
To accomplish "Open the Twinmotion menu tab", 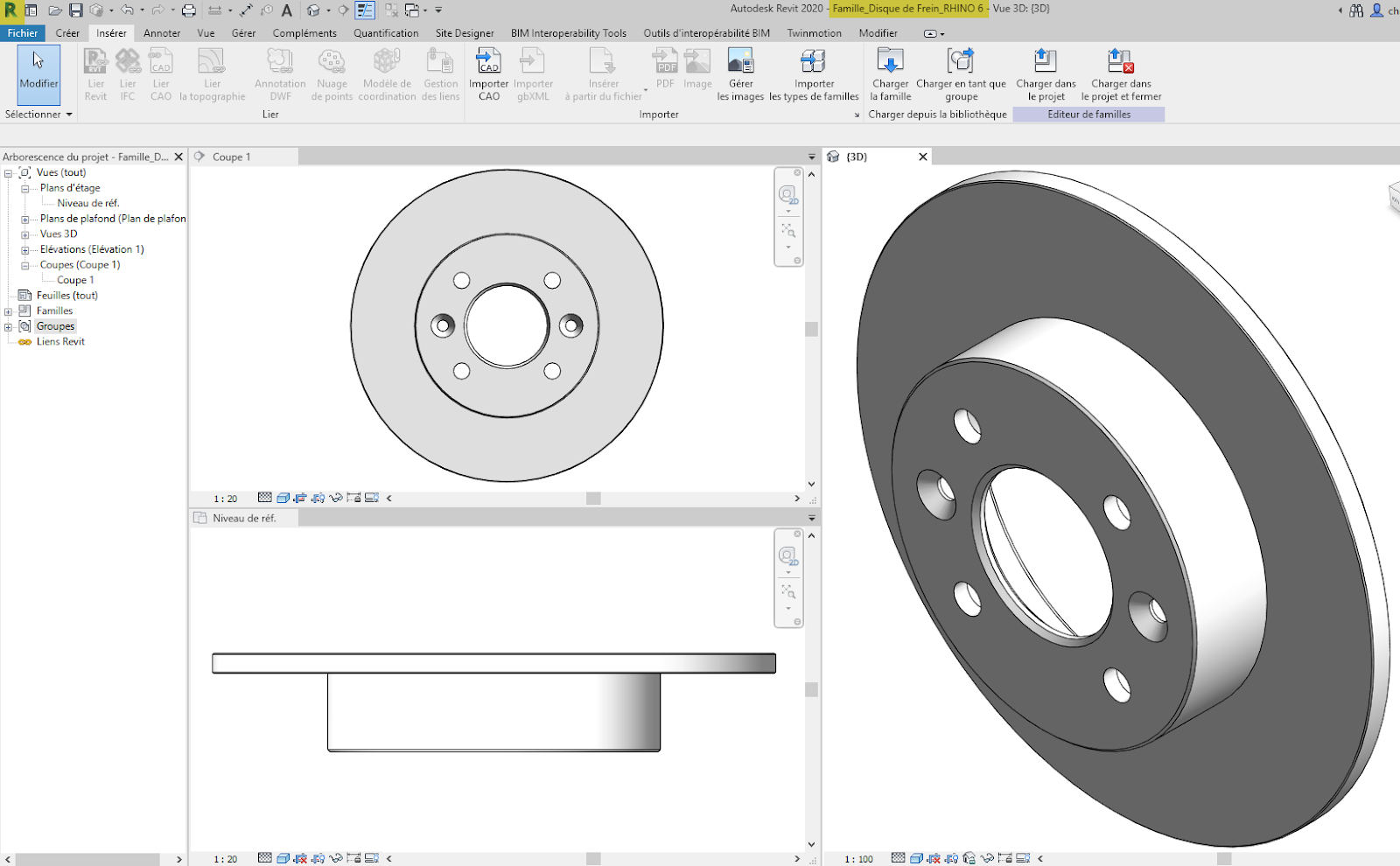I will pyautogui.click(x=814, y=32).
